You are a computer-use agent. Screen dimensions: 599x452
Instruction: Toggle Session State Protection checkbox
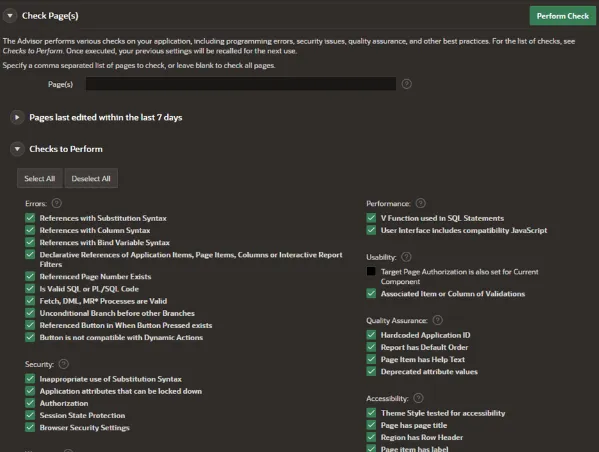(30, 415)
